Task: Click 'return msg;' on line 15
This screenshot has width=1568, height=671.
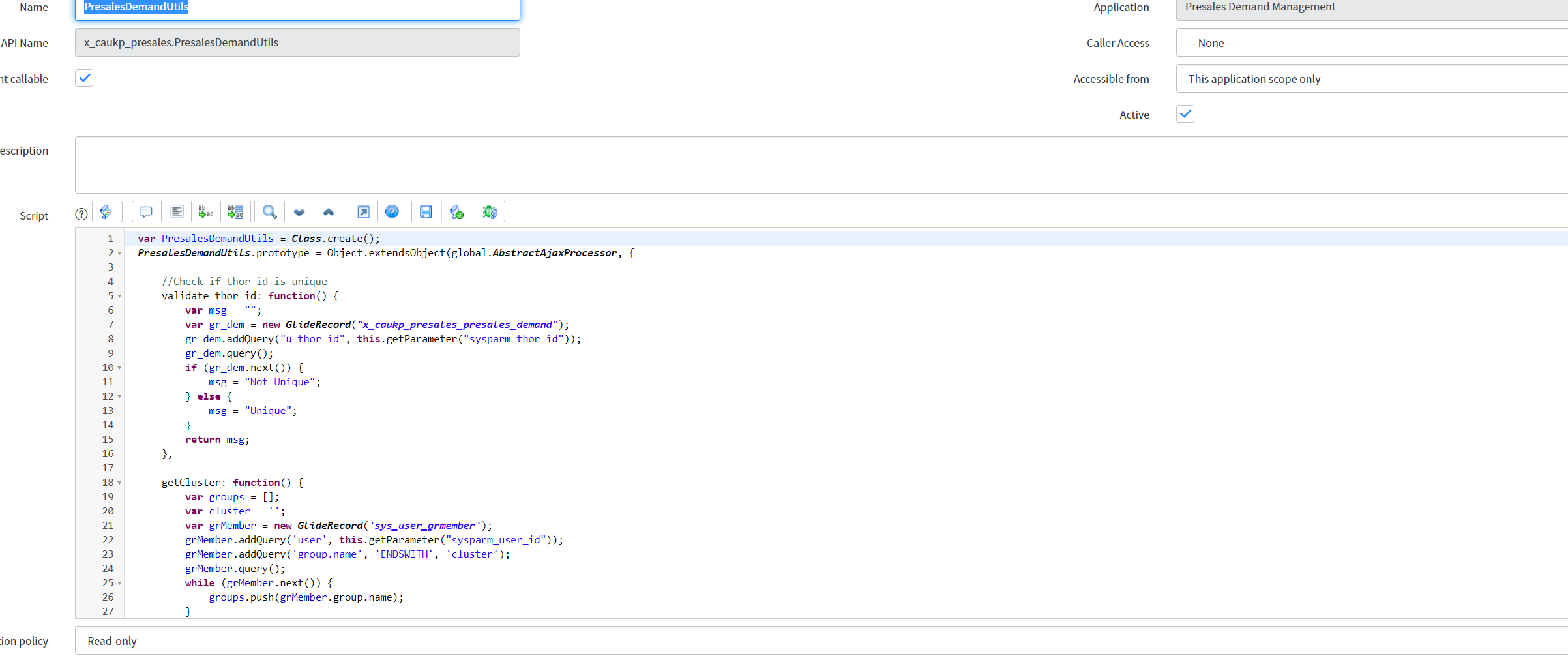Action: pyautogui.click(x=217, y=440)
